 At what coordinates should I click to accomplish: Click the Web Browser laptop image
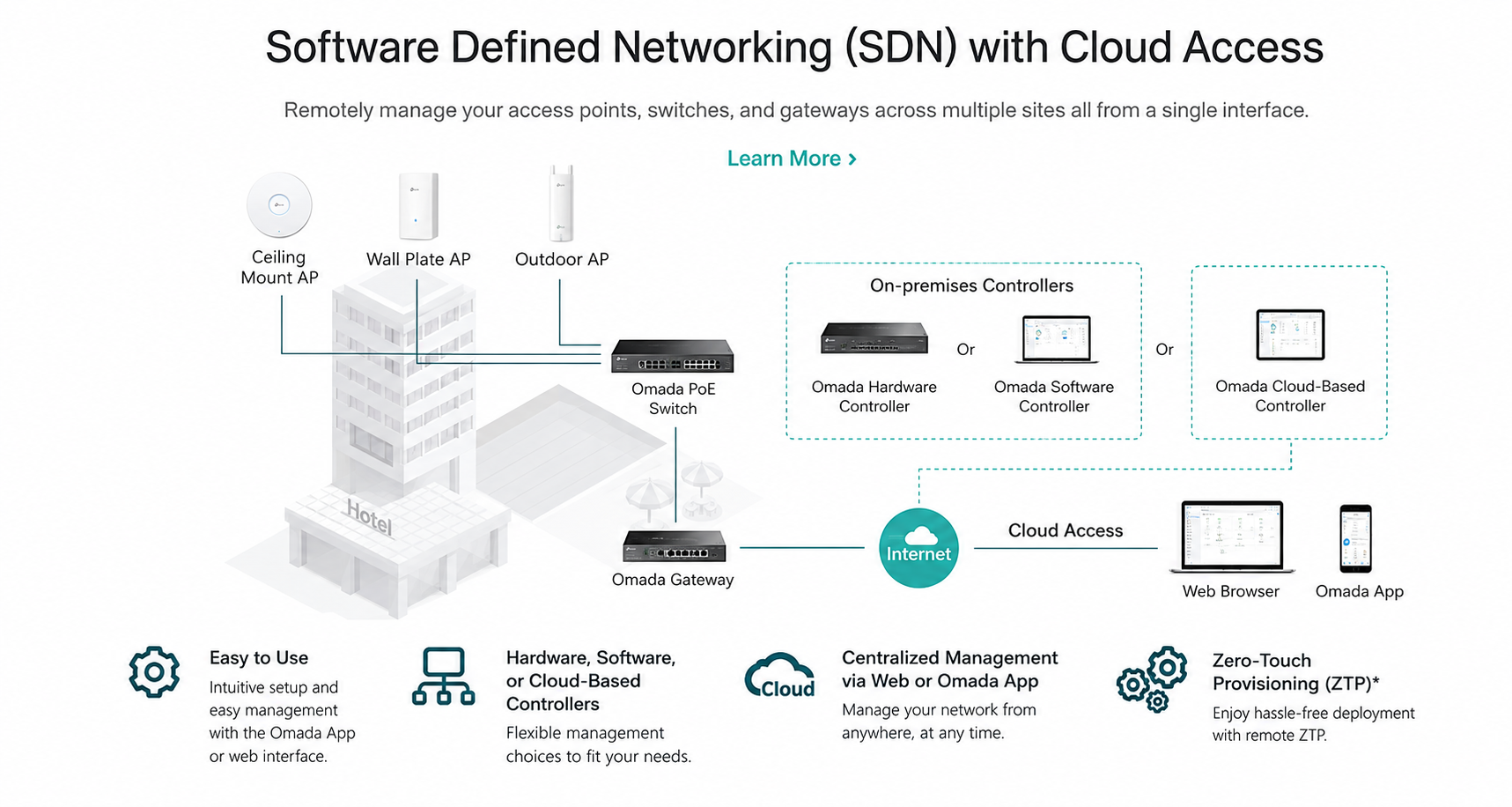(x=1232, y=537)
